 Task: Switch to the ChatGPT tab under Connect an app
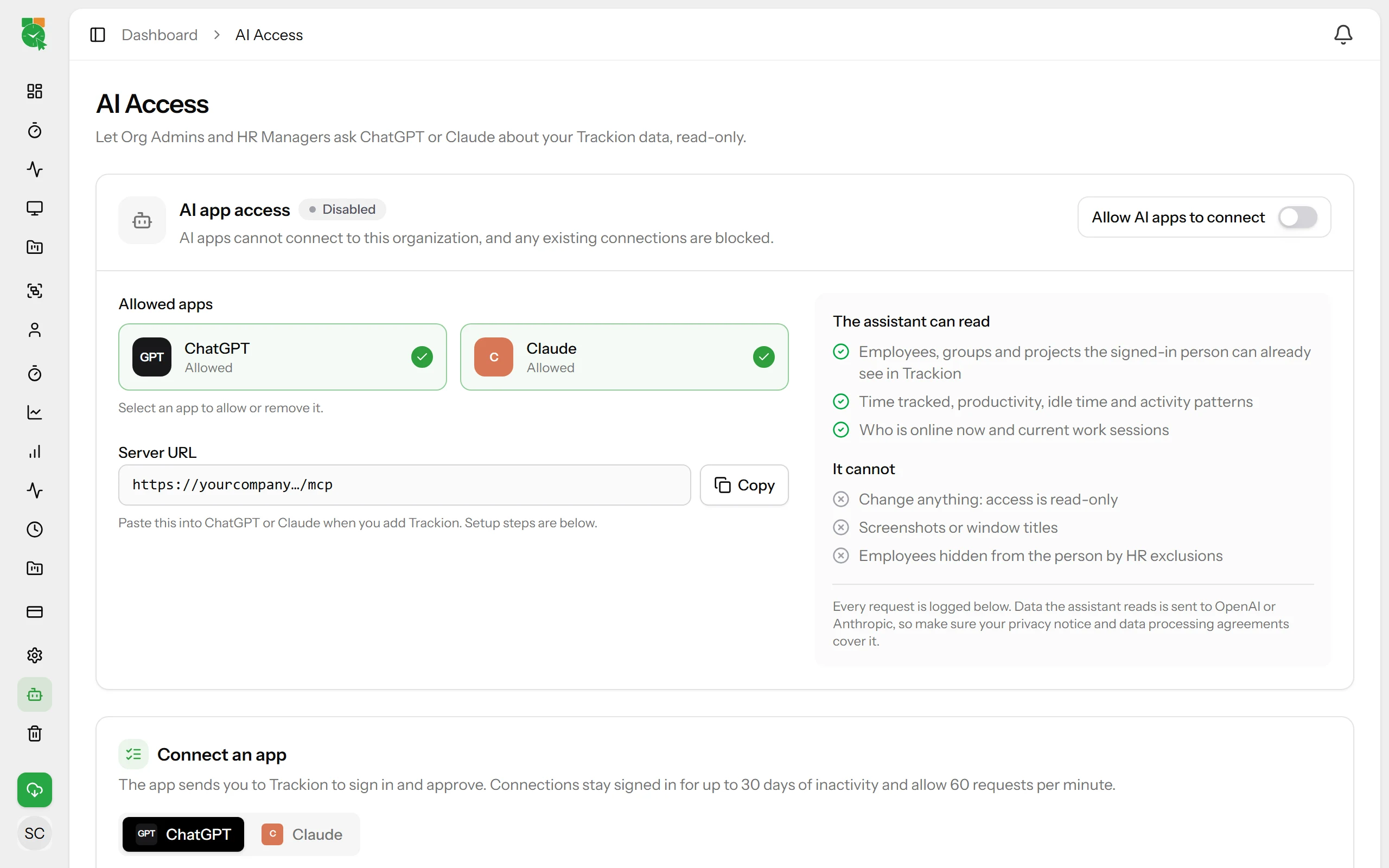point(183,834)
